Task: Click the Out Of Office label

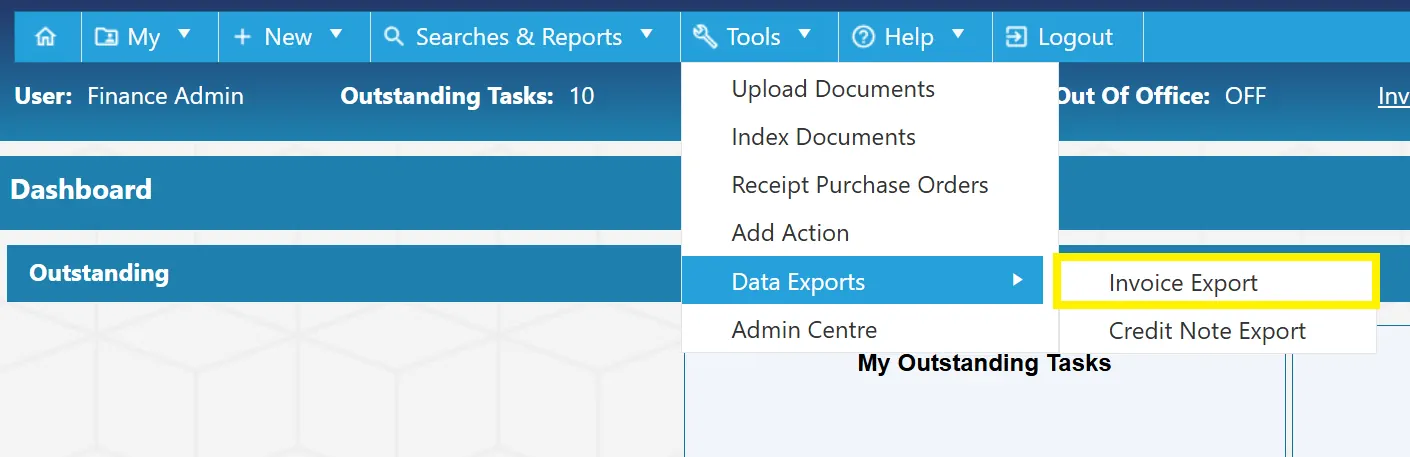Action: click(1133, 96)
